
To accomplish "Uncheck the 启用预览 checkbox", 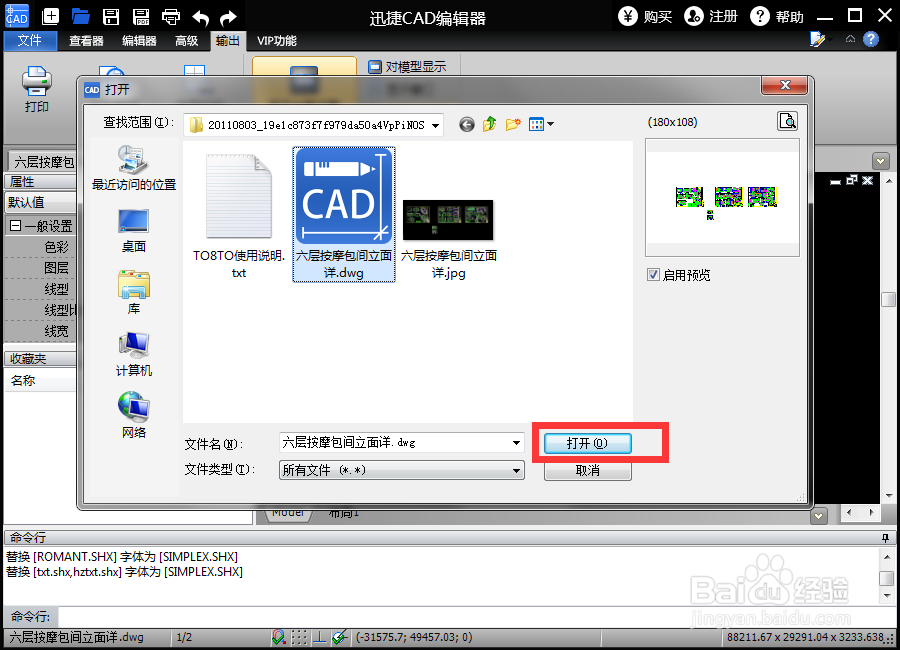I will (653, 274).
